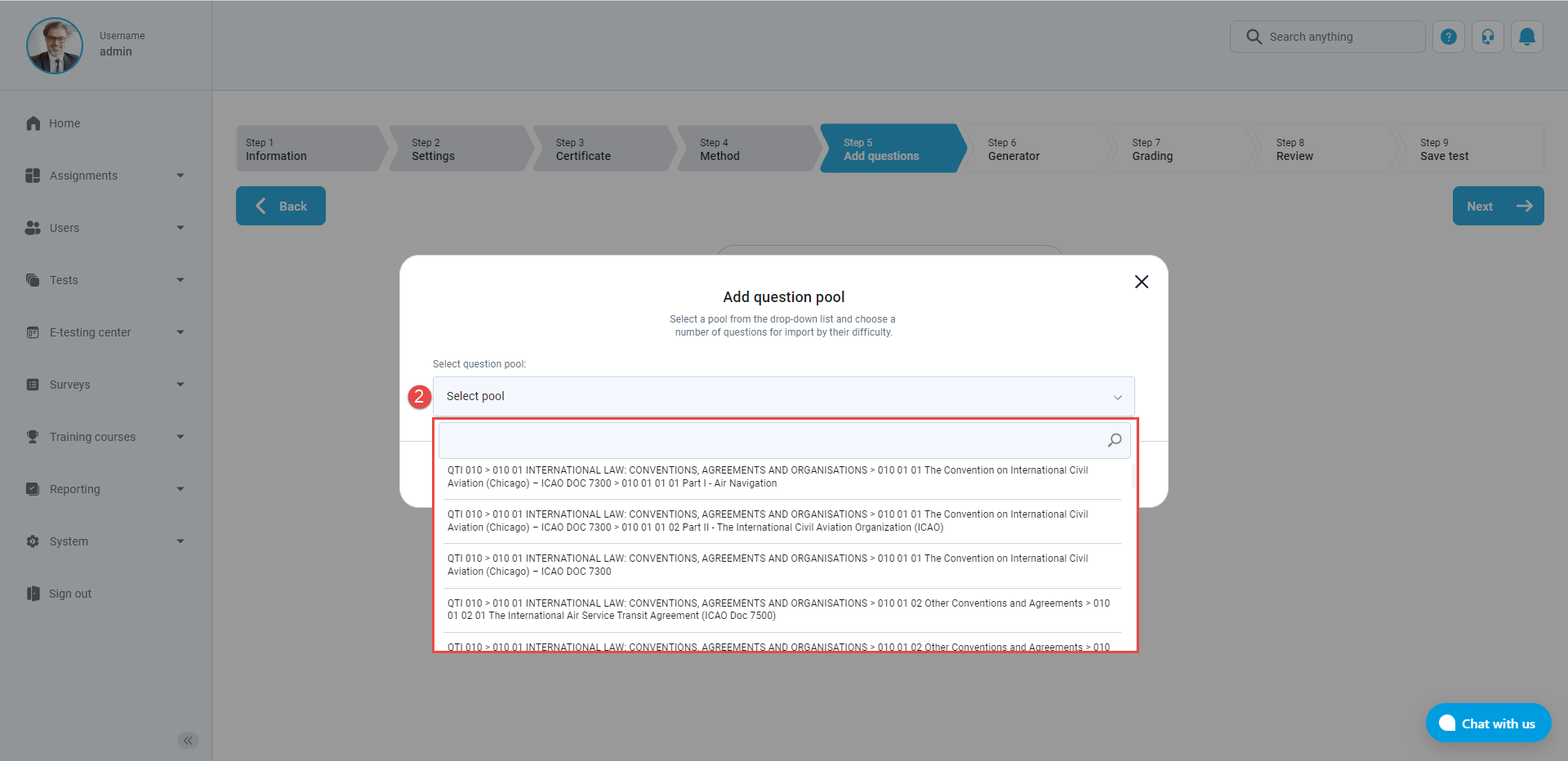Open the notifications bell icon
This screenshot has height=761, width=1568.
pyautogui.click(x=1527, y=37)
